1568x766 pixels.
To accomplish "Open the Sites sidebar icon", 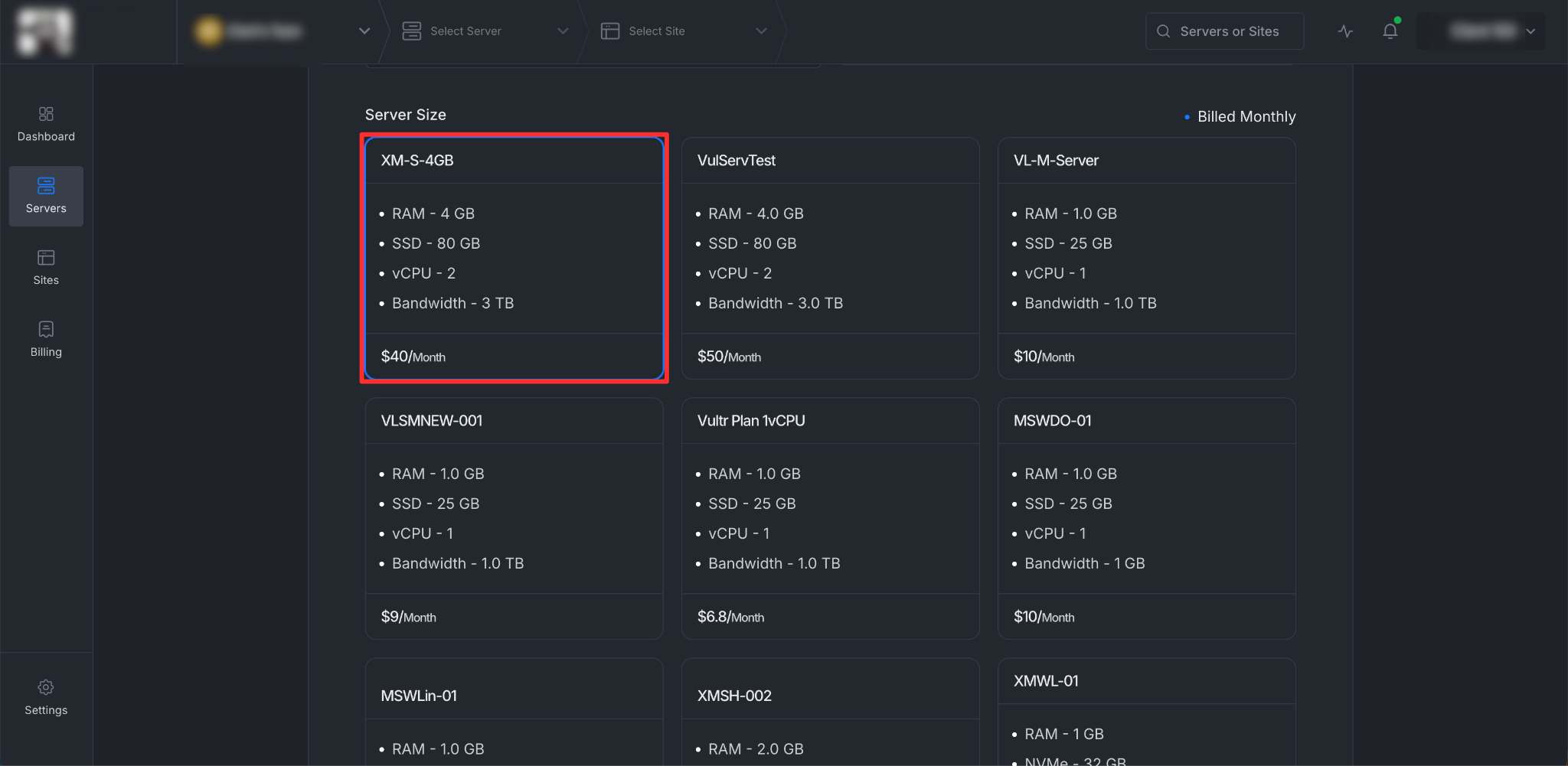I will (46, 258).
